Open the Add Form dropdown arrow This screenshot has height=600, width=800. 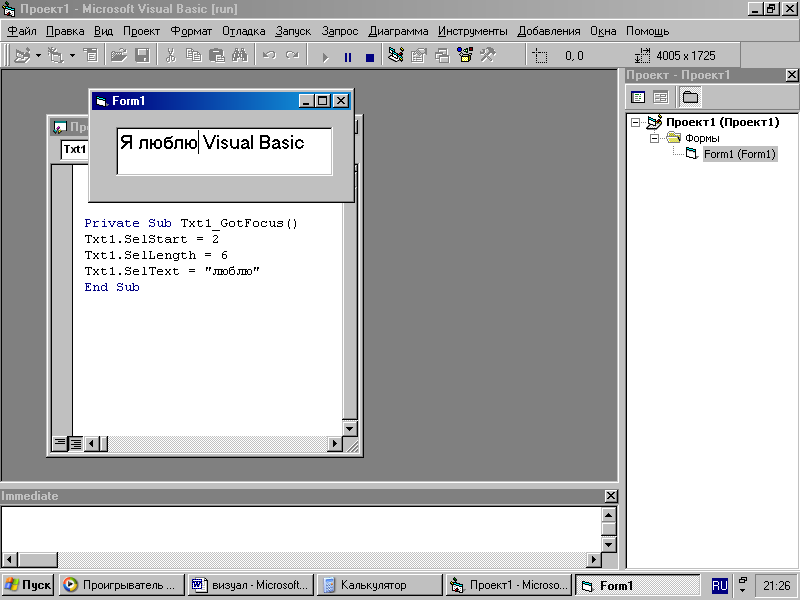[72, 55]
